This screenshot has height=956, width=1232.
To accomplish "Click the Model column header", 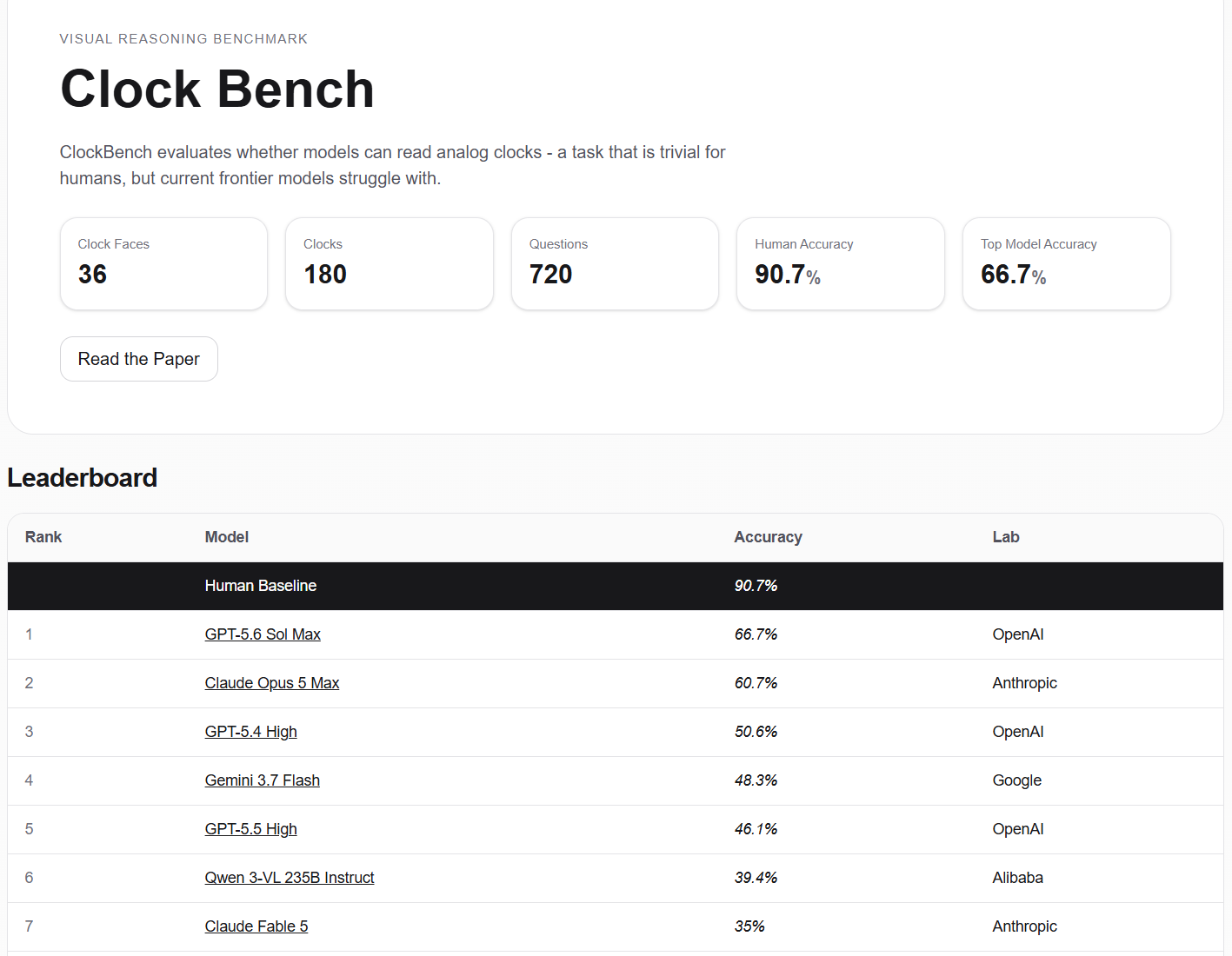I will click(x=227, y=537).
